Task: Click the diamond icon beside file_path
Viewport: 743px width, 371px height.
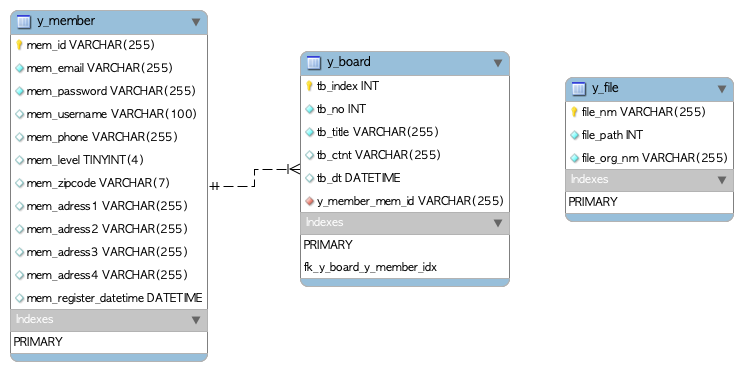Action: pyautogui.click(x=574, y=136)
